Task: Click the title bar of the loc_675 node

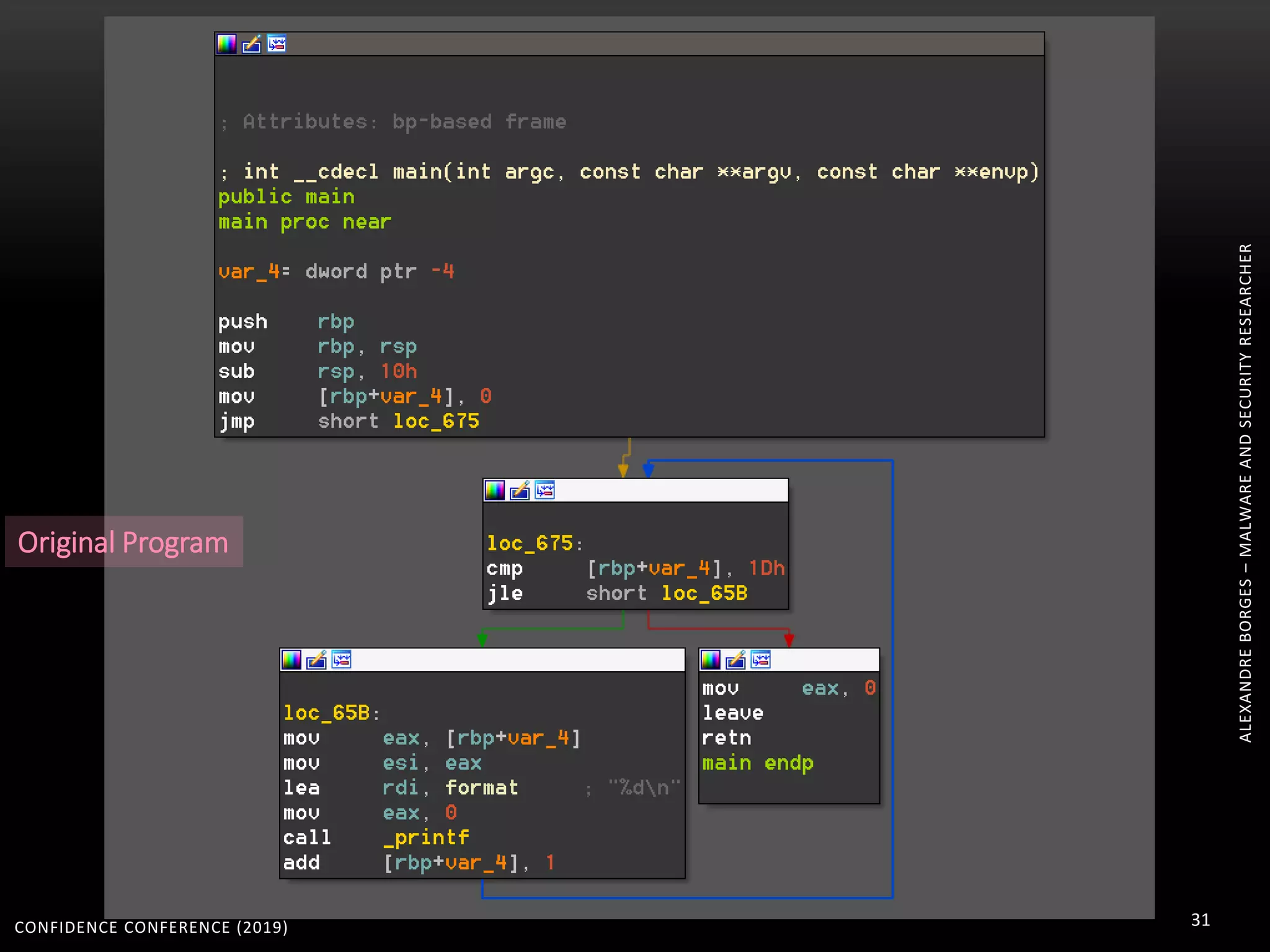Action: pos(636,490)
